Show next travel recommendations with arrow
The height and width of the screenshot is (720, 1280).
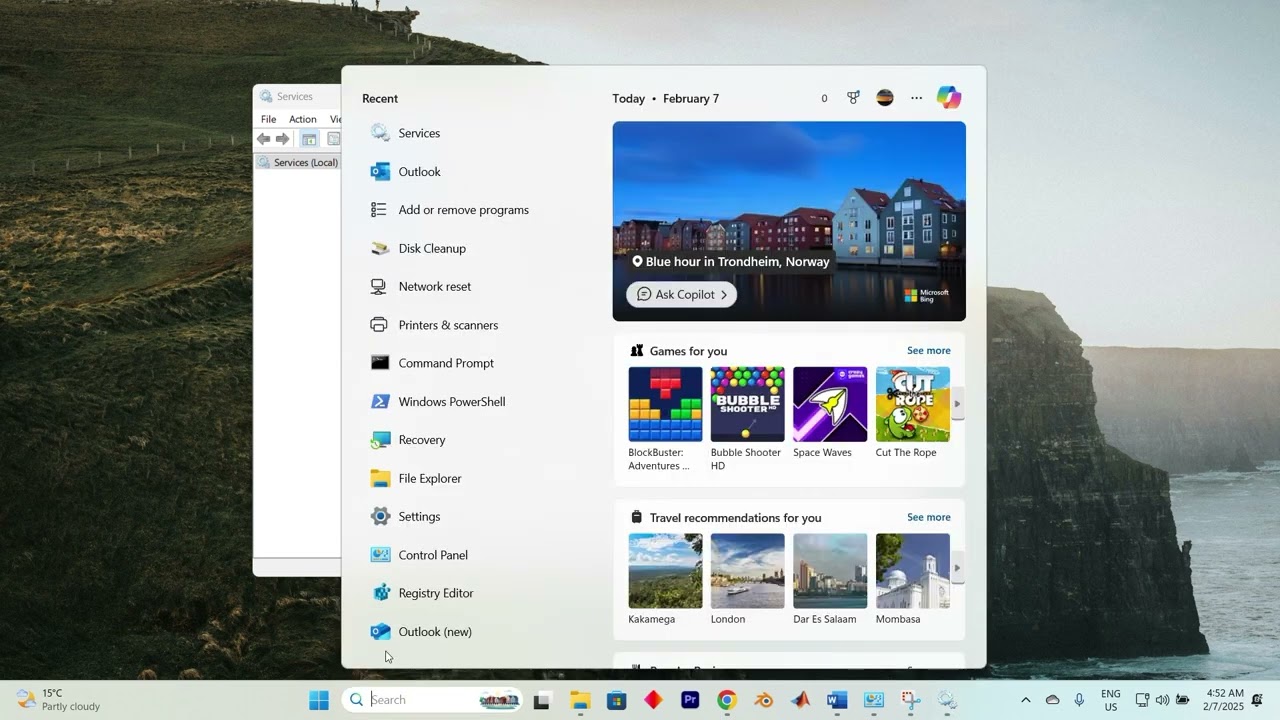tap(957, 568)
